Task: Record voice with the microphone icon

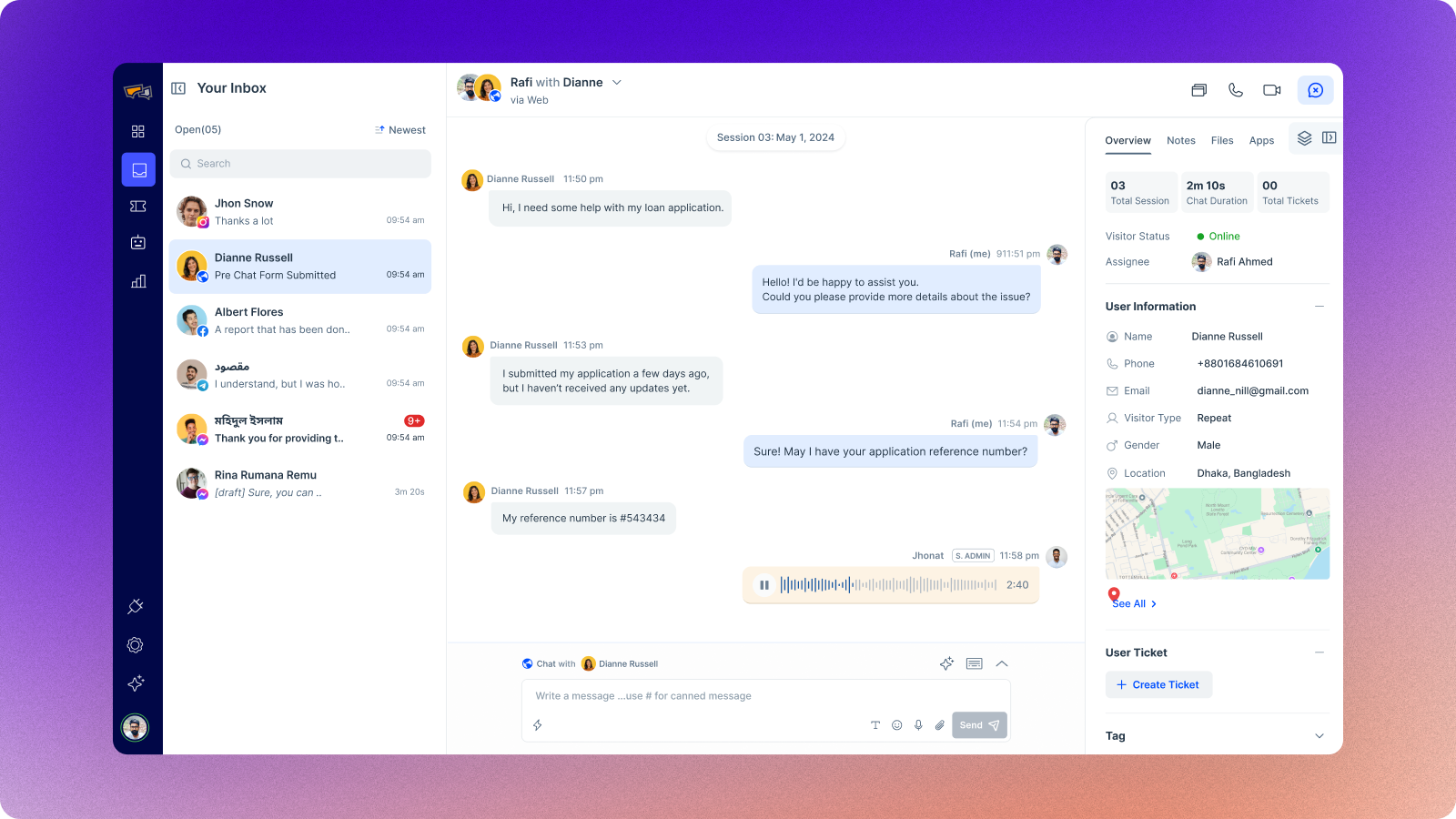Action: pos(918,725)
